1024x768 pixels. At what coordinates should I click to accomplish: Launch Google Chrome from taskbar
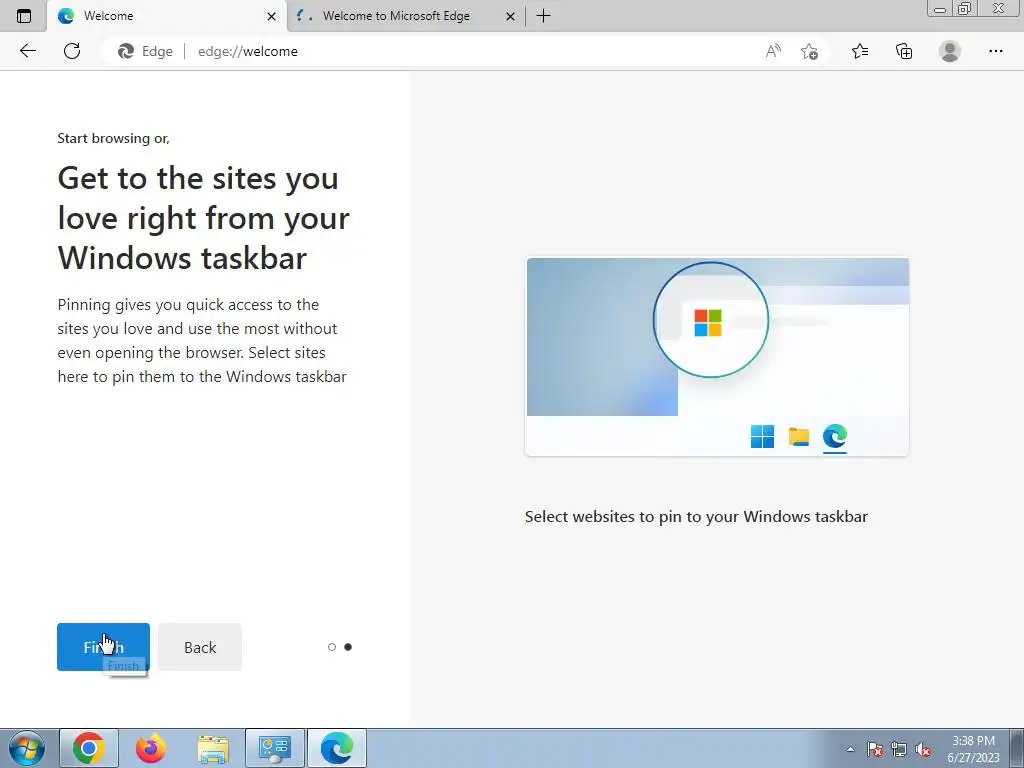(x=89, y=748)
